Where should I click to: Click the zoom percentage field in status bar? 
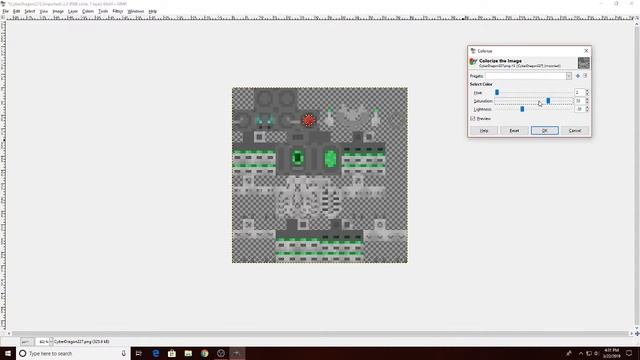[x=43, y=342]
